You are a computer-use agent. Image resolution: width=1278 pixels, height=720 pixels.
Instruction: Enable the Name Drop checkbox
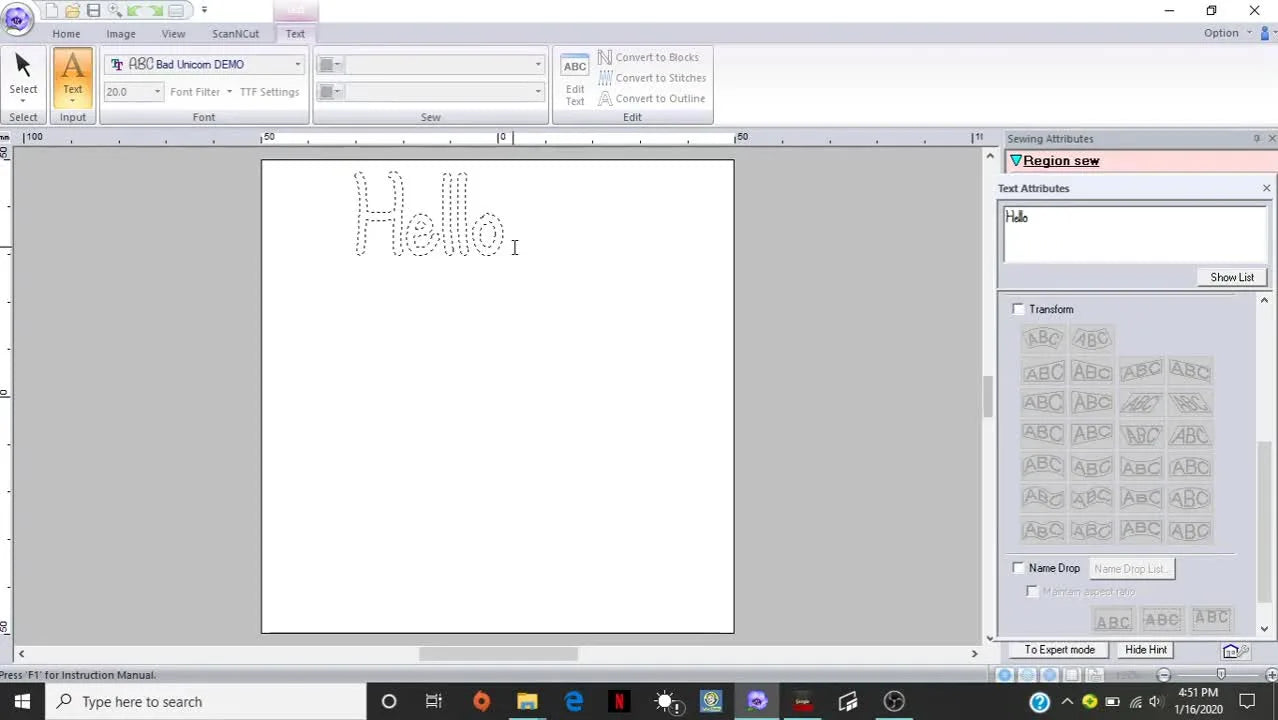[1018, 567]
